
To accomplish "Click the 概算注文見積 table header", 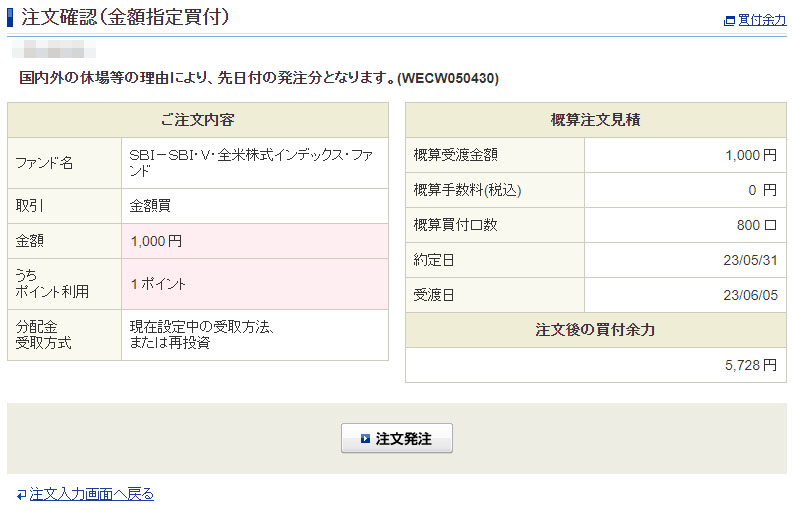I will point(595,120).
